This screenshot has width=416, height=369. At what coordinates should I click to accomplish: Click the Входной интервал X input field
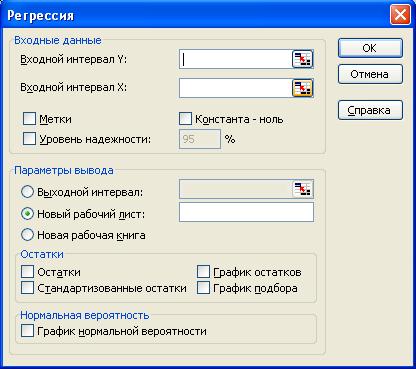click(236, 88)
